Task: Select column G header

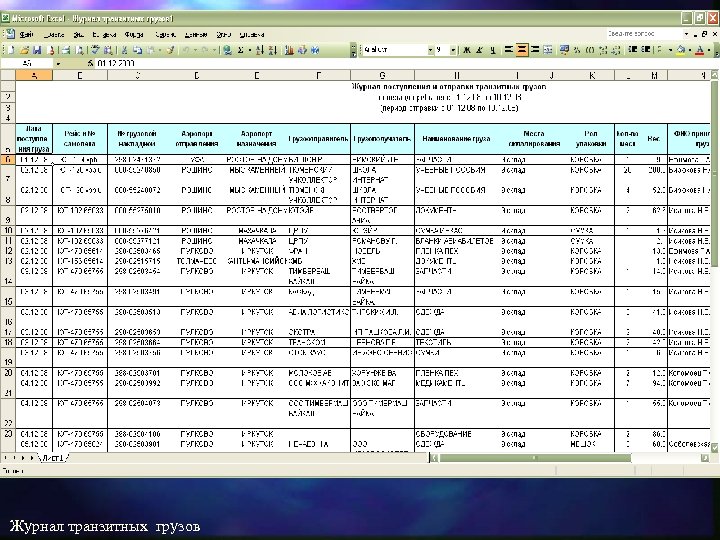Action: point(382,75)
